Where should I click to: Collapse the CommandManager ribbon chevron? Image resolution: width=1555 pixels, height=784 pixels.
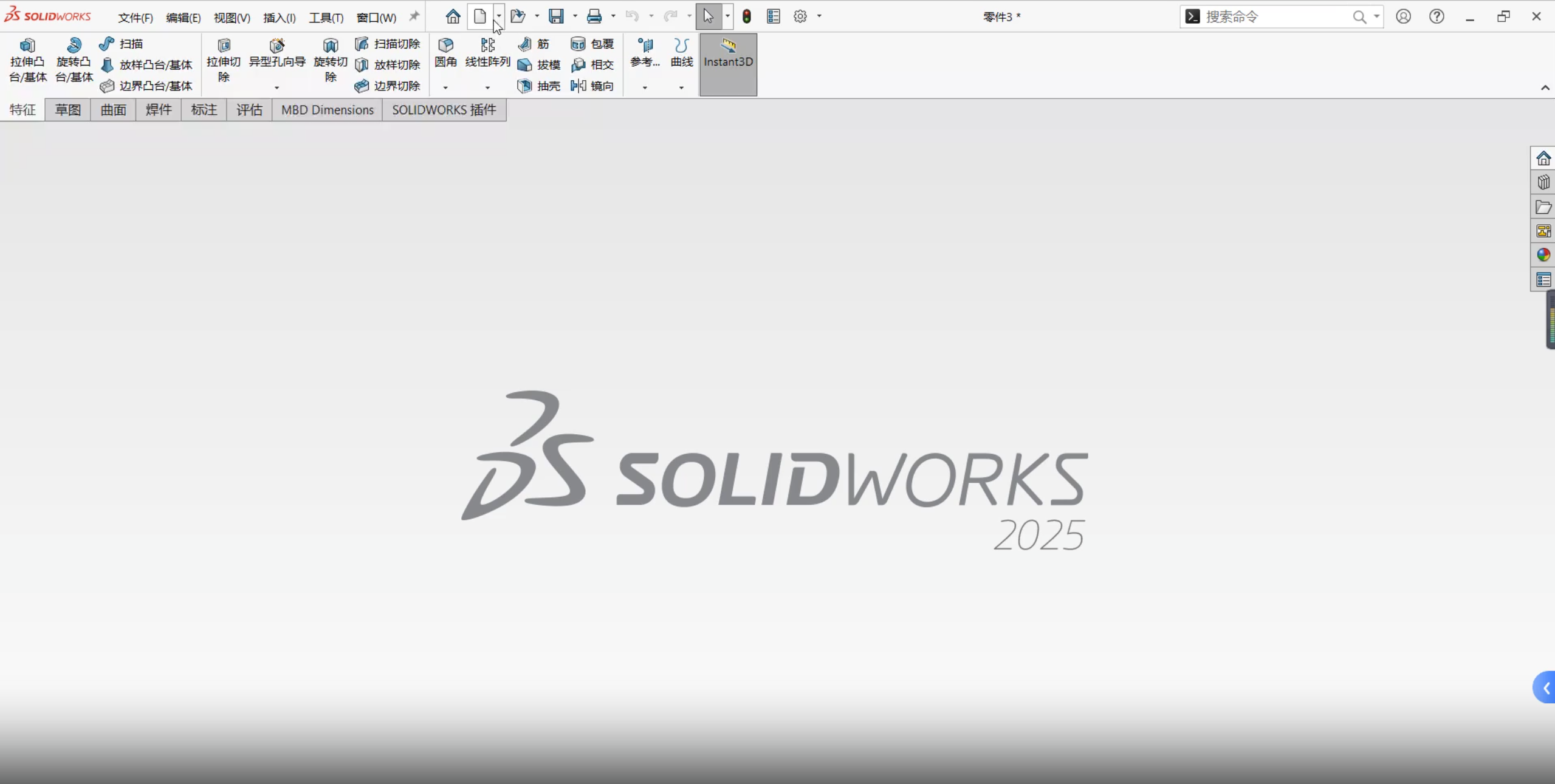click(1545, 88)
